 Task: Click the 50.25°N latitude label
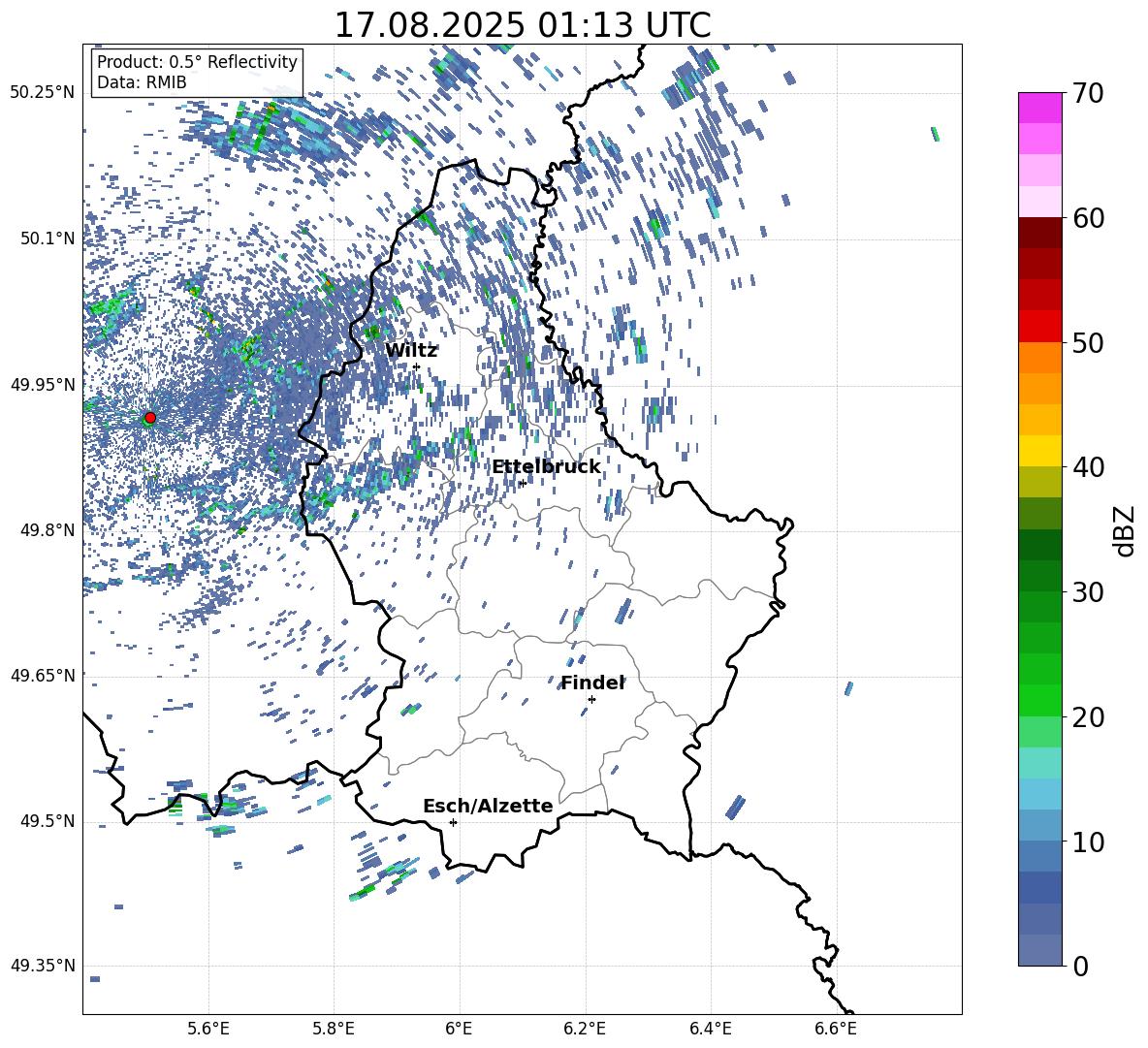(x=43, y=93)
